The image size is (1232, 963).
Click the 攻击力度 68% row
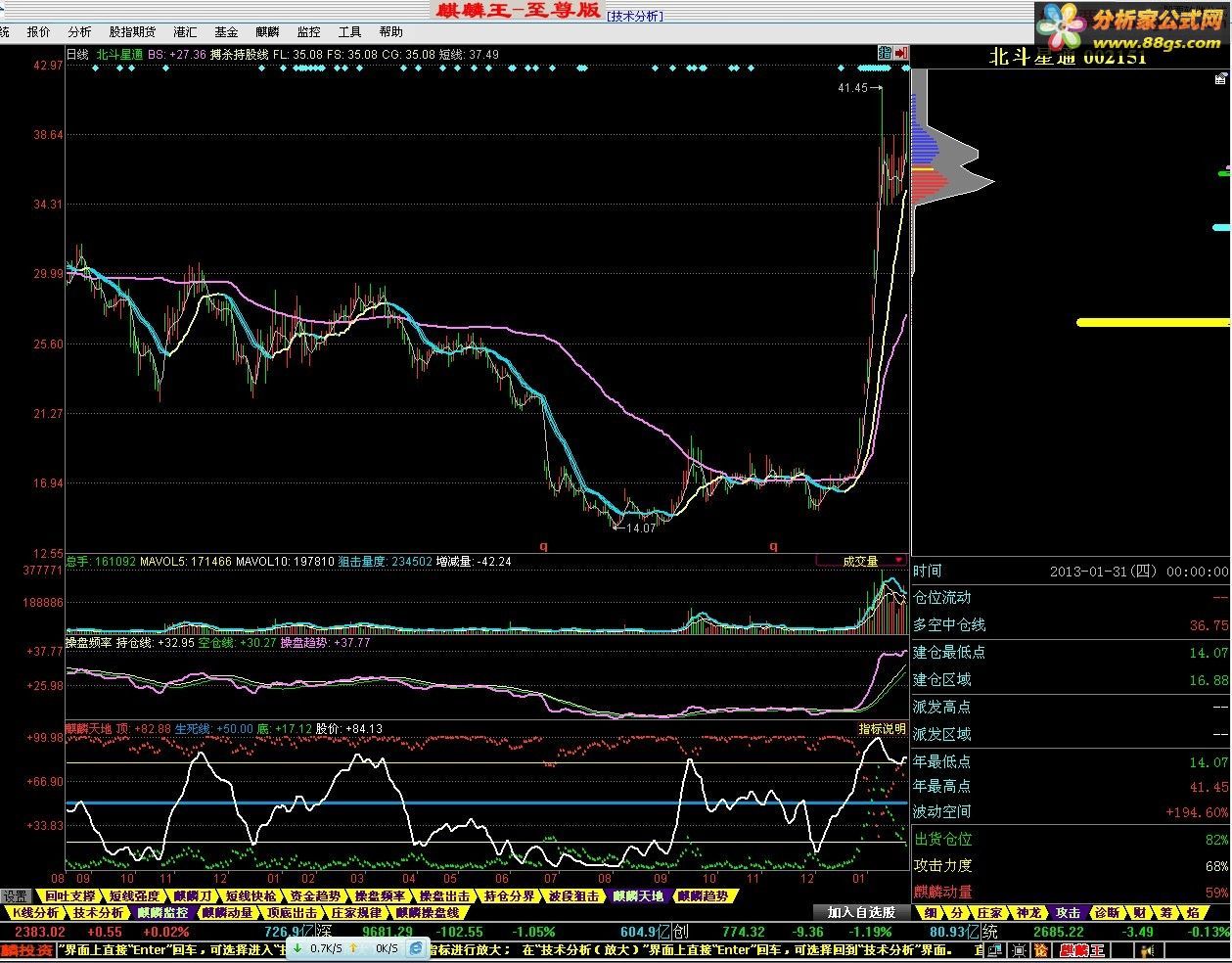click(x=1071, y=865)
